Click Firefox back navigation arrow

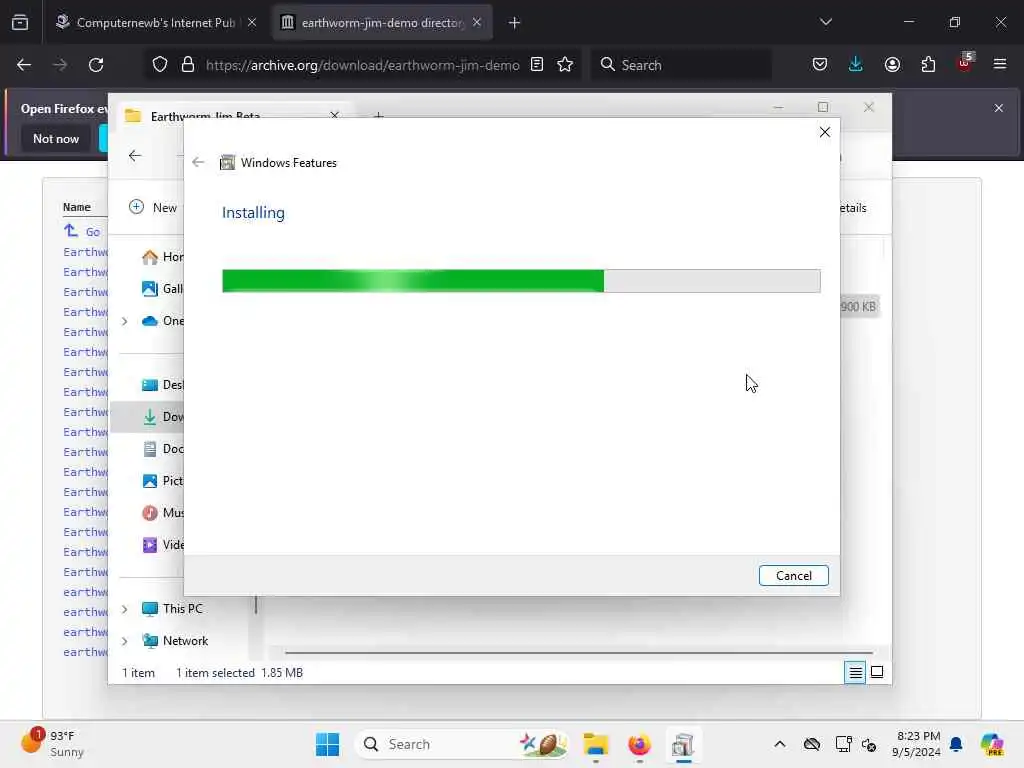point(24,65)
